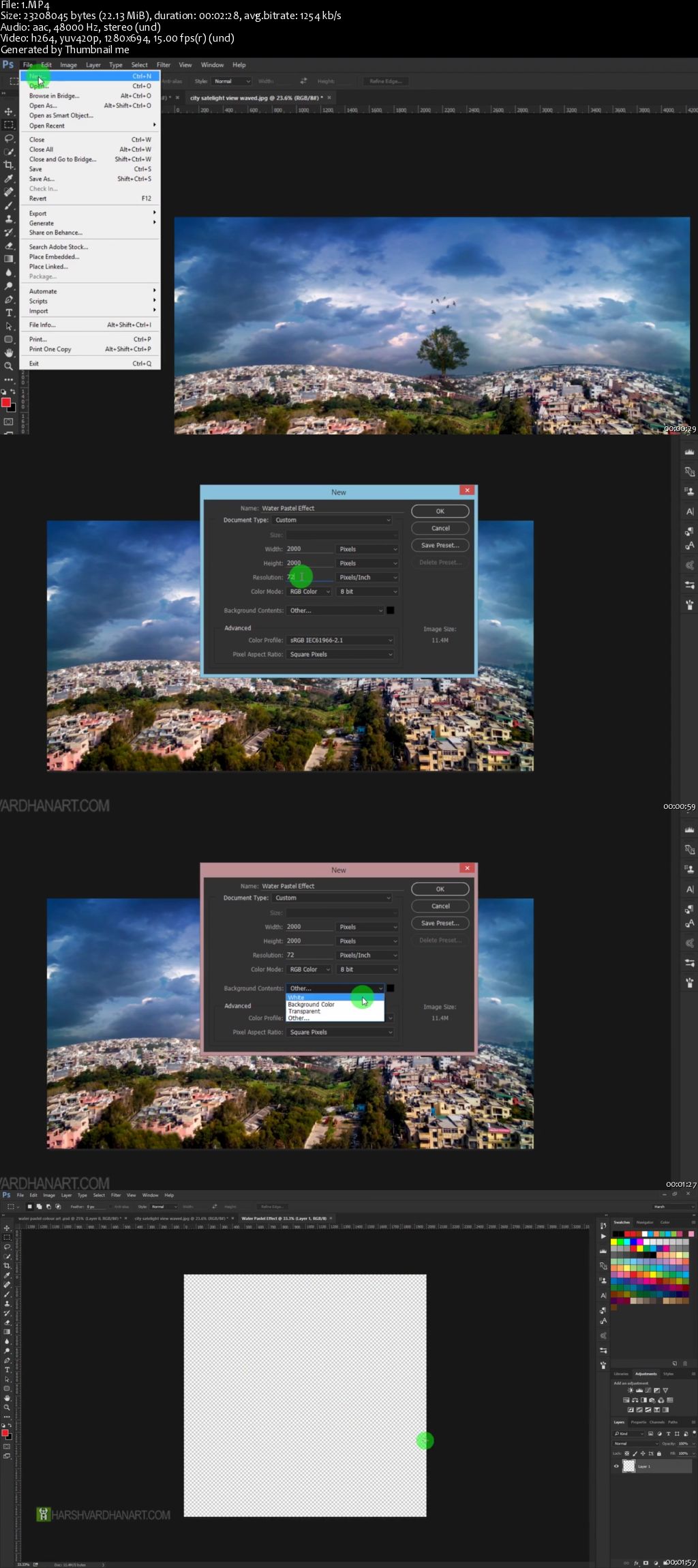
Task: Switch to the Channels tab
Action: [x=656, y=1422]
